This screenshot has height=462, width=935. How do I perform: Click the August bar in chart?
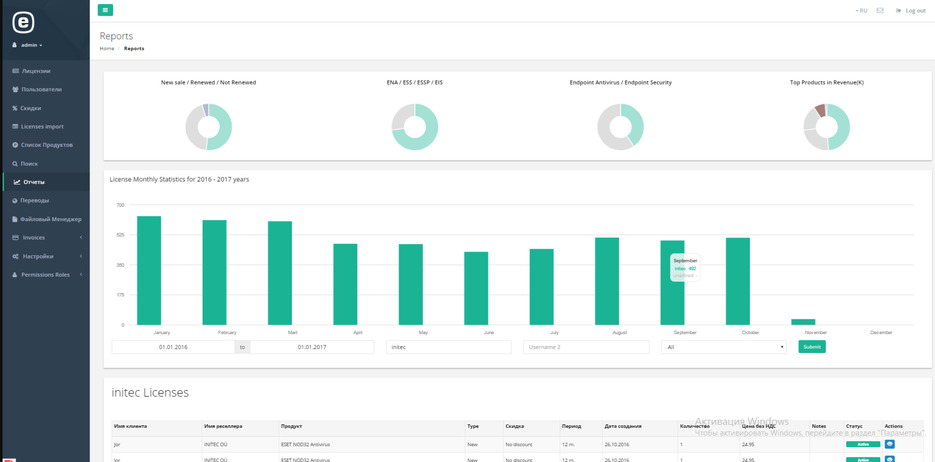[x=607, y=281]
